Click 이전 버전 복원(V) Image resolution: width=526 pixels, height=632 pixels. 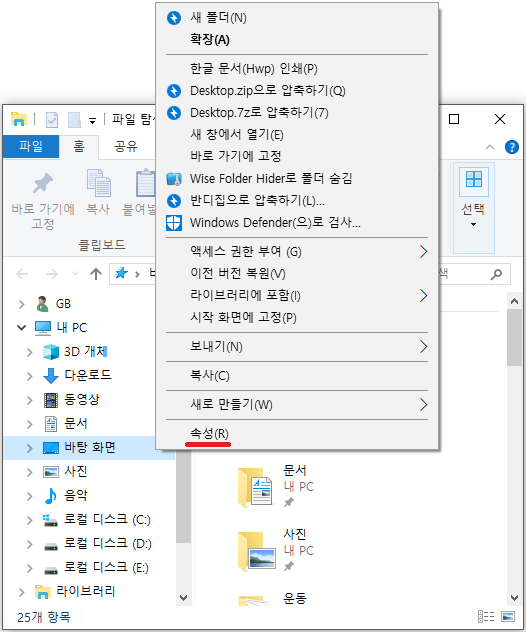(297, 274)
